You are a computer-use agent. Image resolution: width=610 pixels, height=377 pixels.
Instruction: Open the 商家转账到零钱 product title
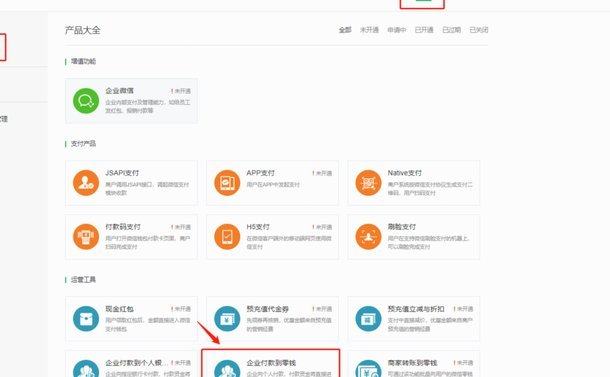pos(412,363)
